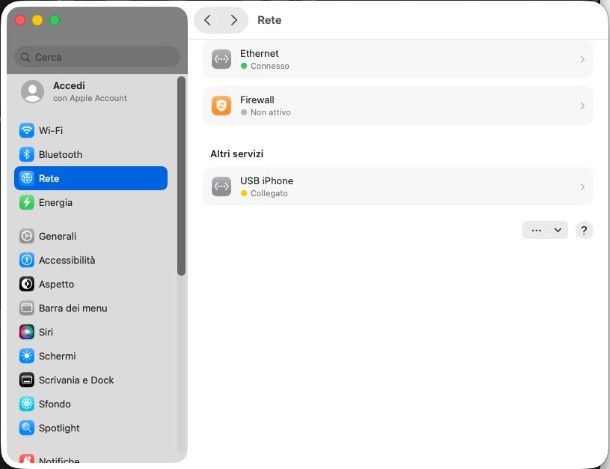Click the sidebar vertical scrollbar
Image resolution: width=610 pixels, height=469 pixels.
[x=181, y=176]
